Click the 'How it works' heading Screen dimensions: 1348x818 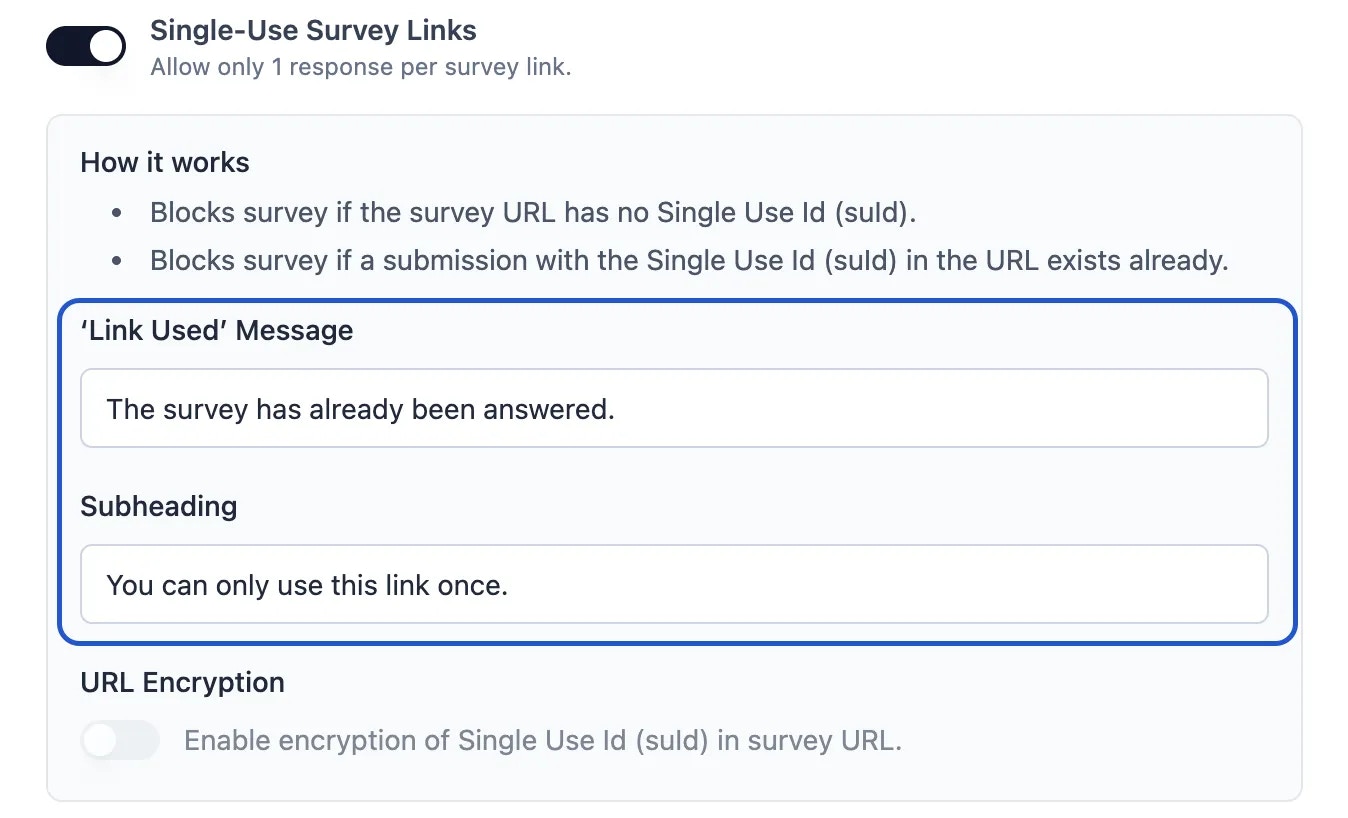[x=164, y=162]
